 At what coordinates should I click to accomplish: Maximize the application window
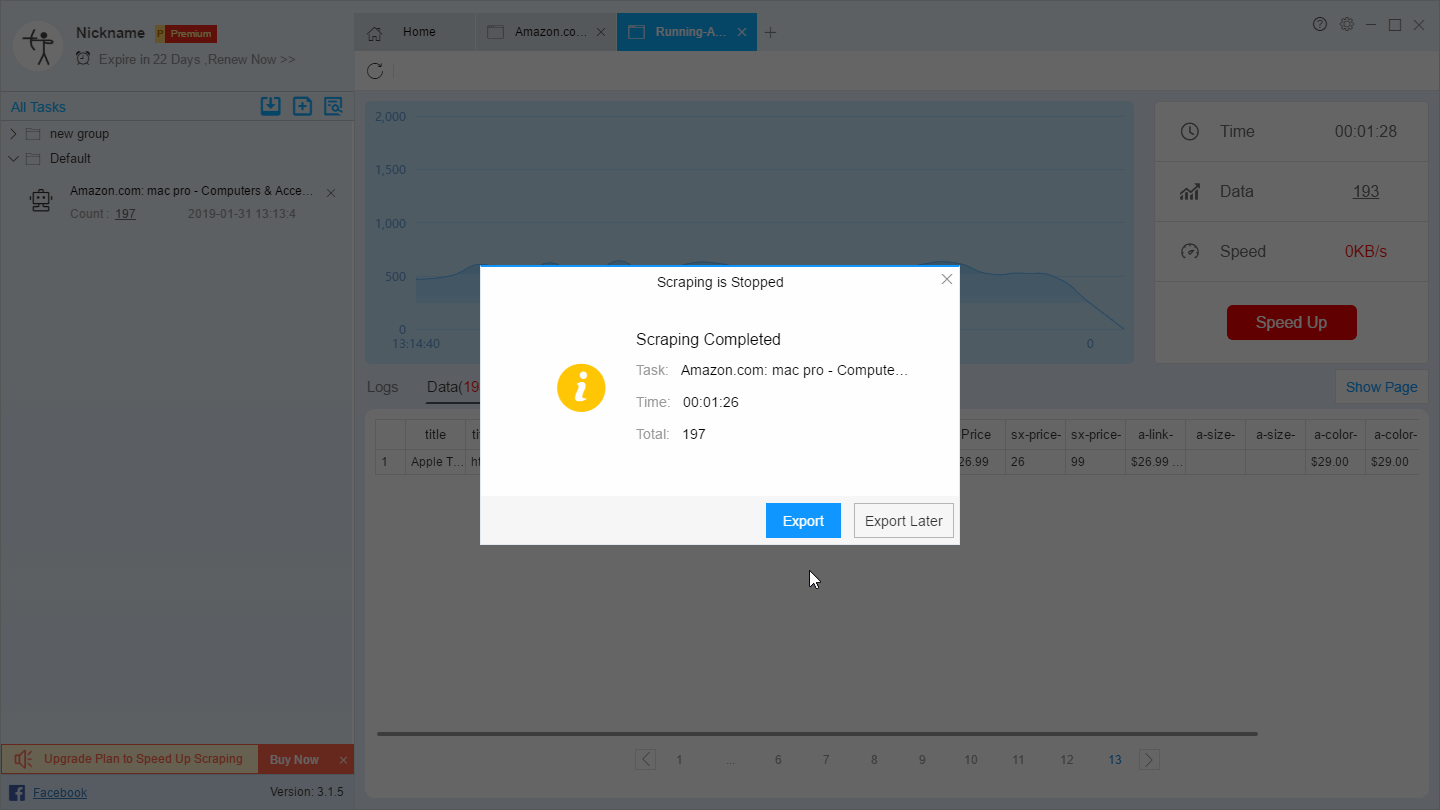click(x=1395, y=24)
